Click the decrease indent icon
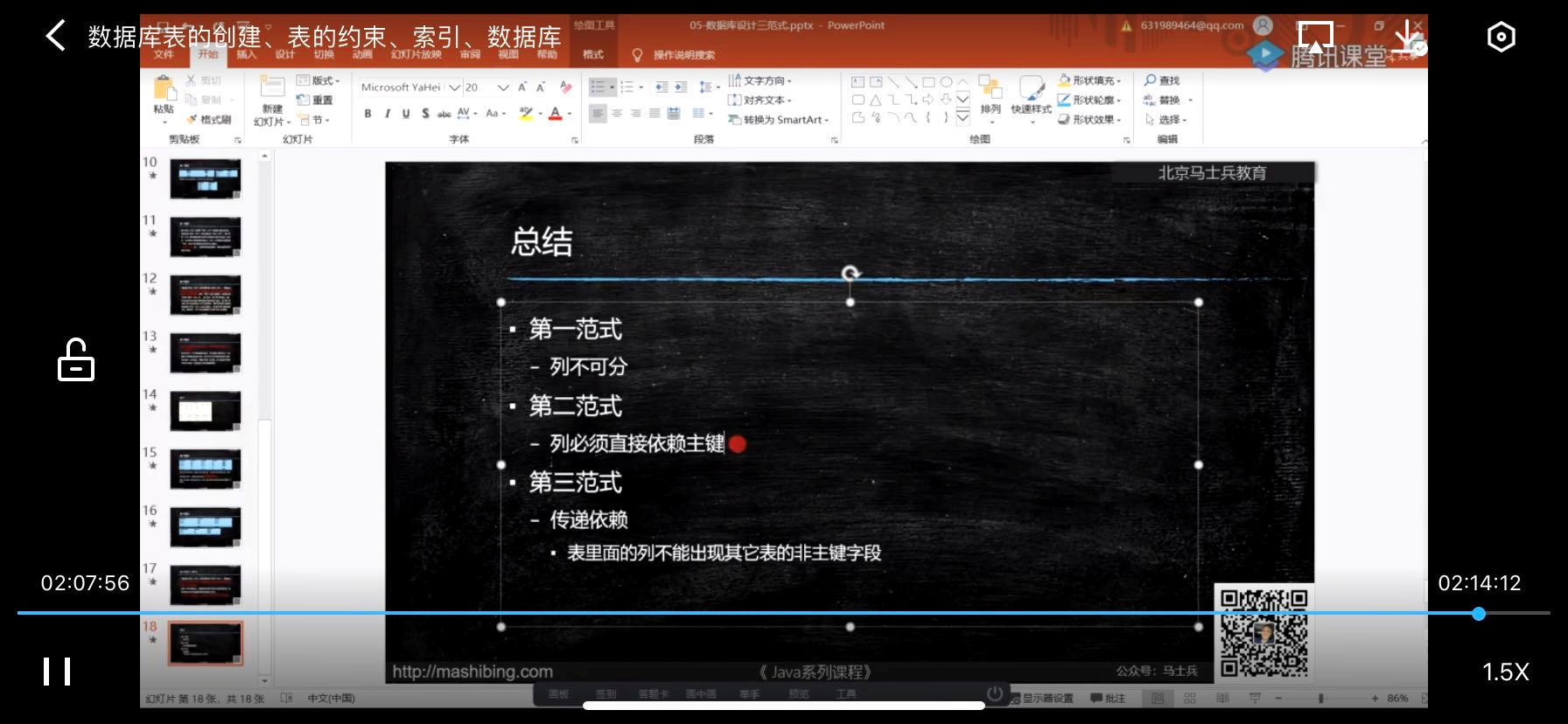The image size is (1568, 724). [x=661, y=87]
